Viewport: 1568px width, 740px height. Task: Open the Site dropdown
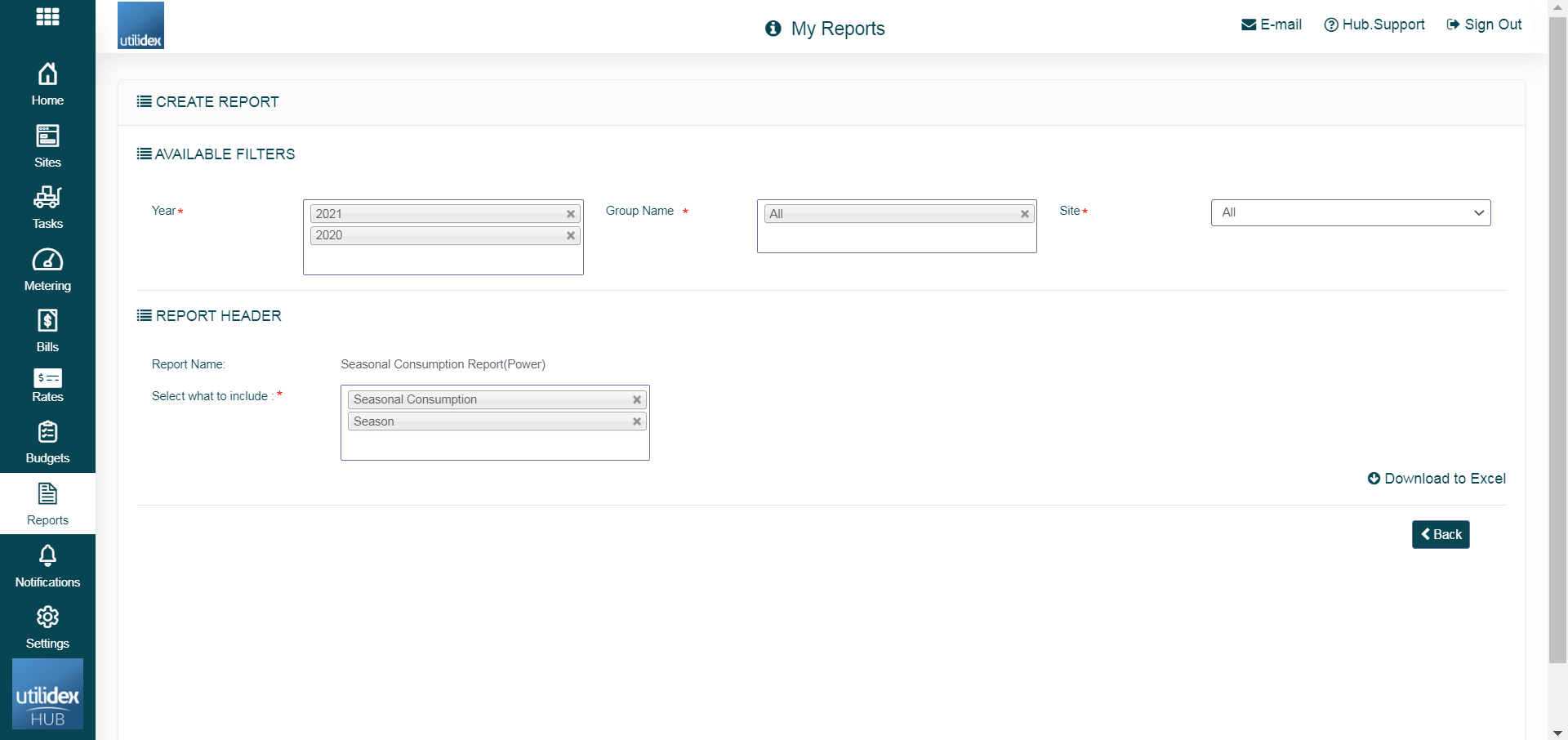click(1351, 212)
